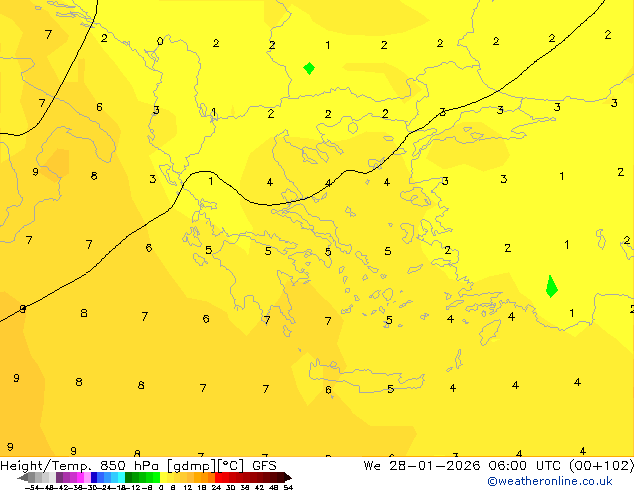Click the We 28-01-2026 date label
Viewport: 634px width, 490px height.
point(422,466)
